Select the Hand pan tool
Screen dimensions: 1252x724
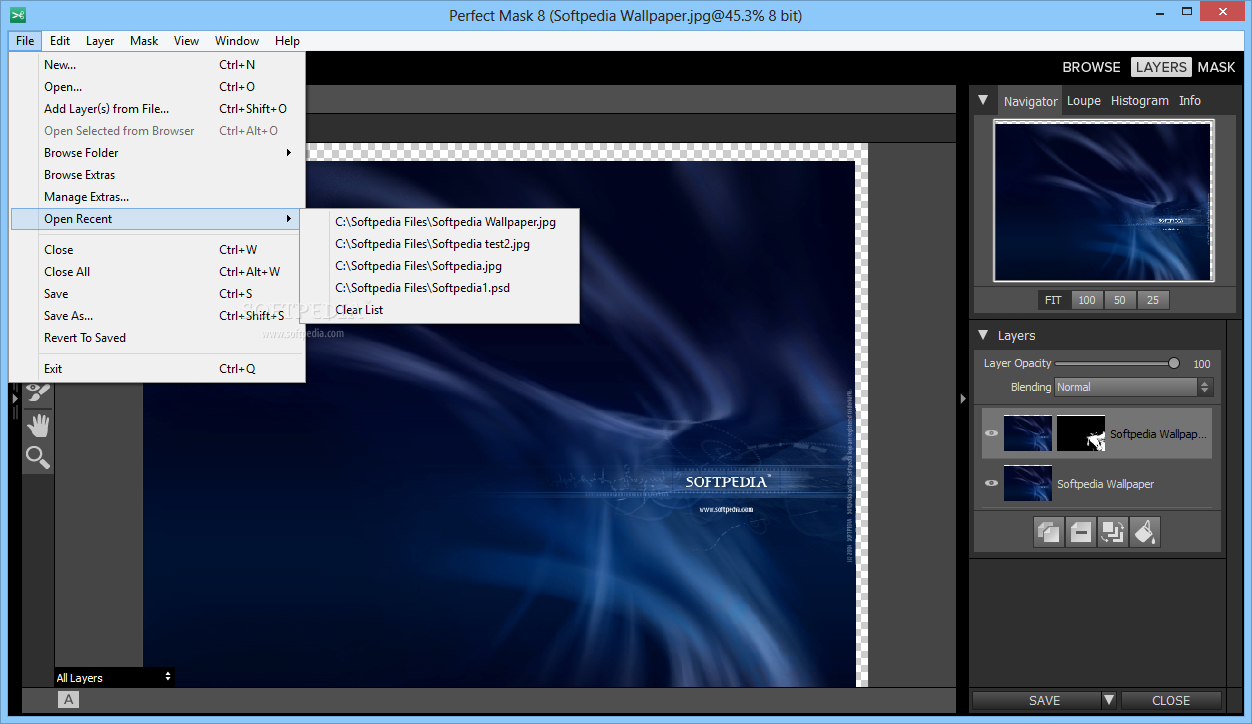(38, 426)
